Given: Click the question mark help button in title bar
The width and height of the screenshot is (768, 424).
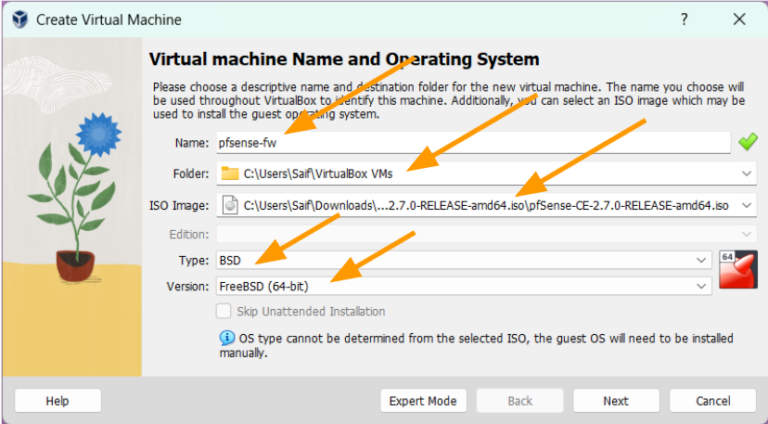Looking at the screenshot, I should 684,19.
